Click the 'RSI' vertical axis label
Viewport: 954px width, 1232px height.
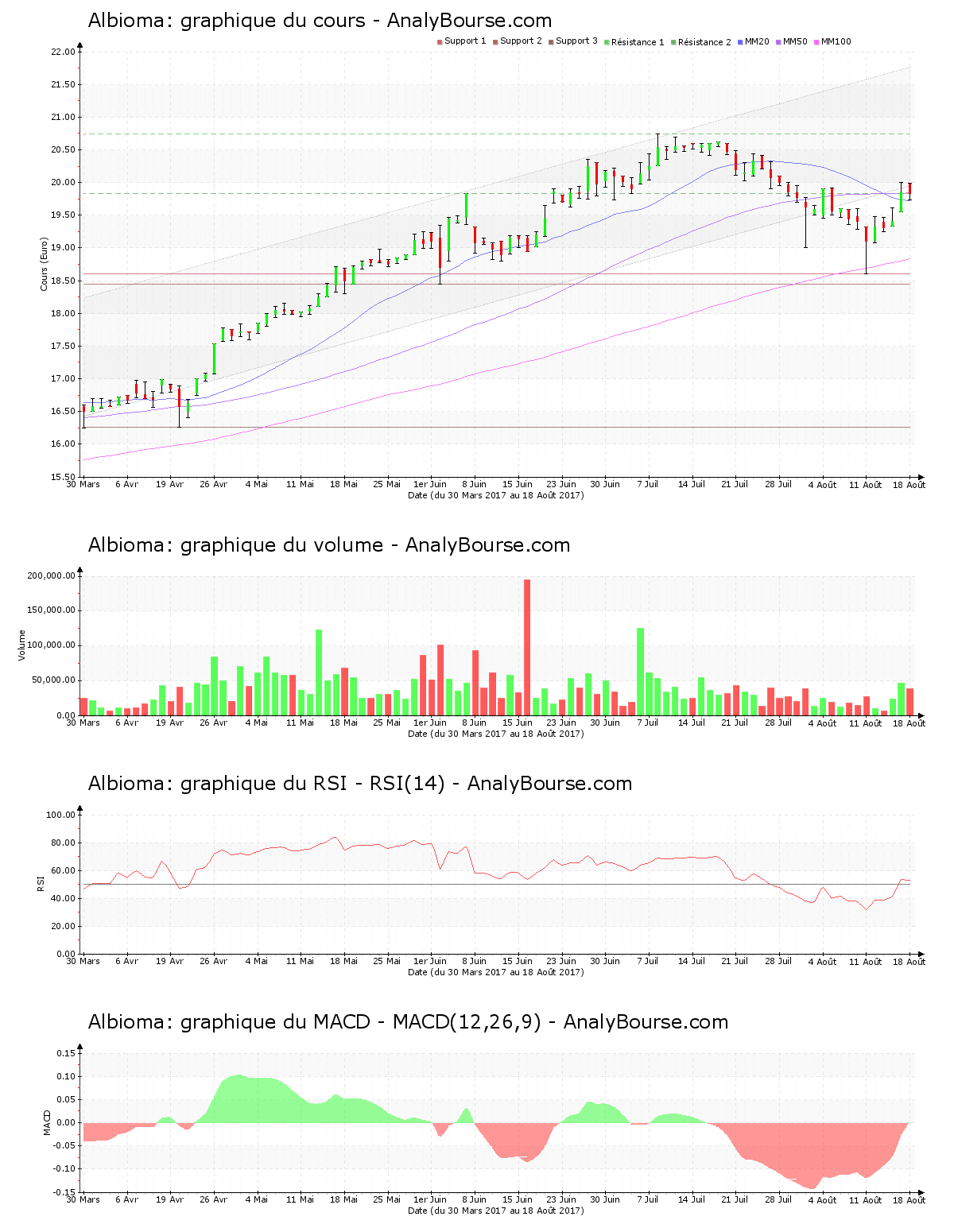tap(40, 883)
